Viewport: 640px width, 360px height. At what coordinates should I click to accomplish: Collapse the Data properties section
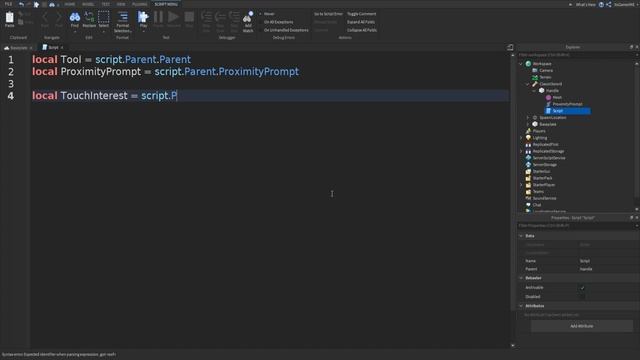521,236
